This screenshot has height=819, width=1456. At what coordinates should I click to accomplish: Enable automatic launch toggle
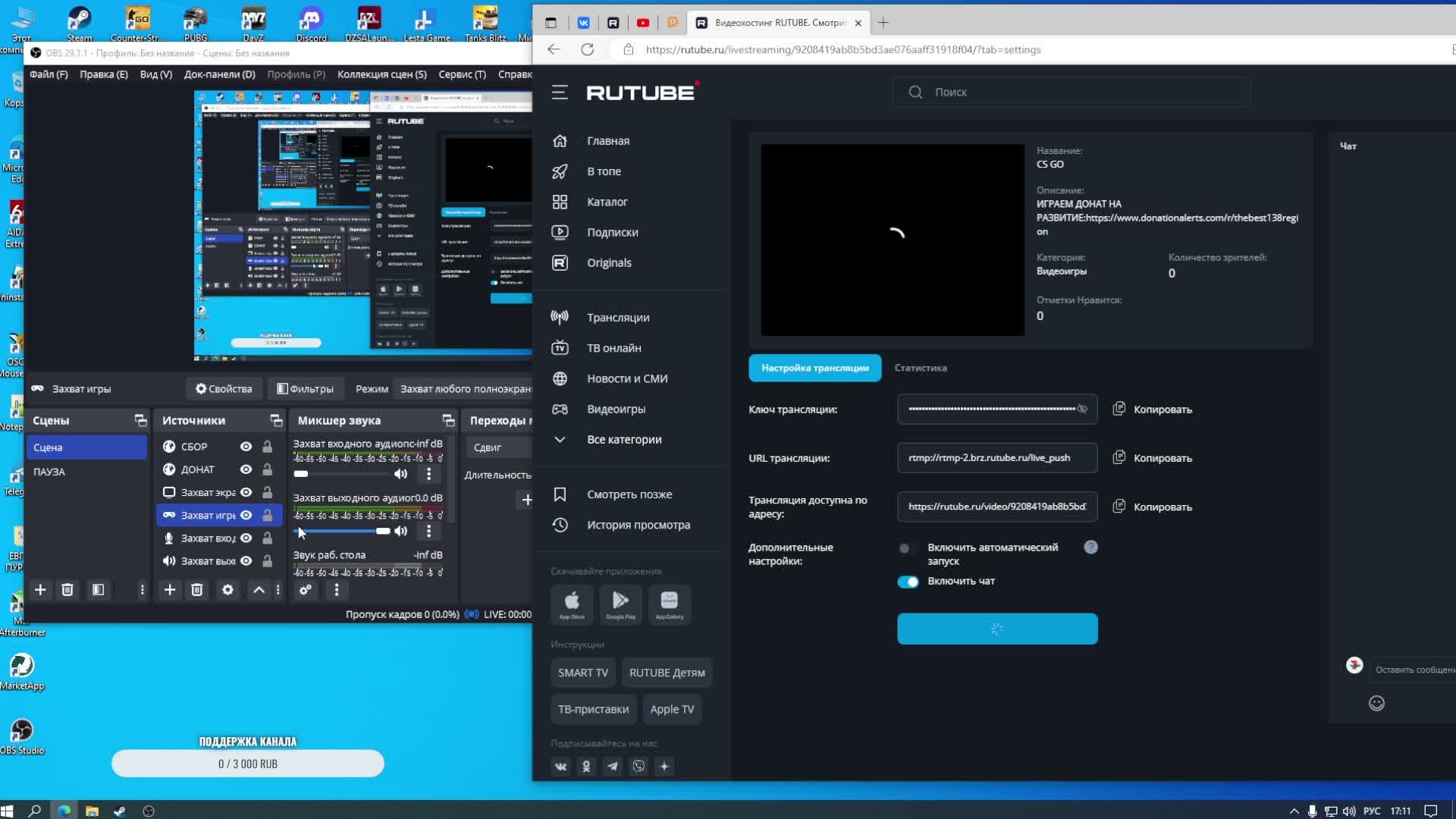click(x=905, y=548)
